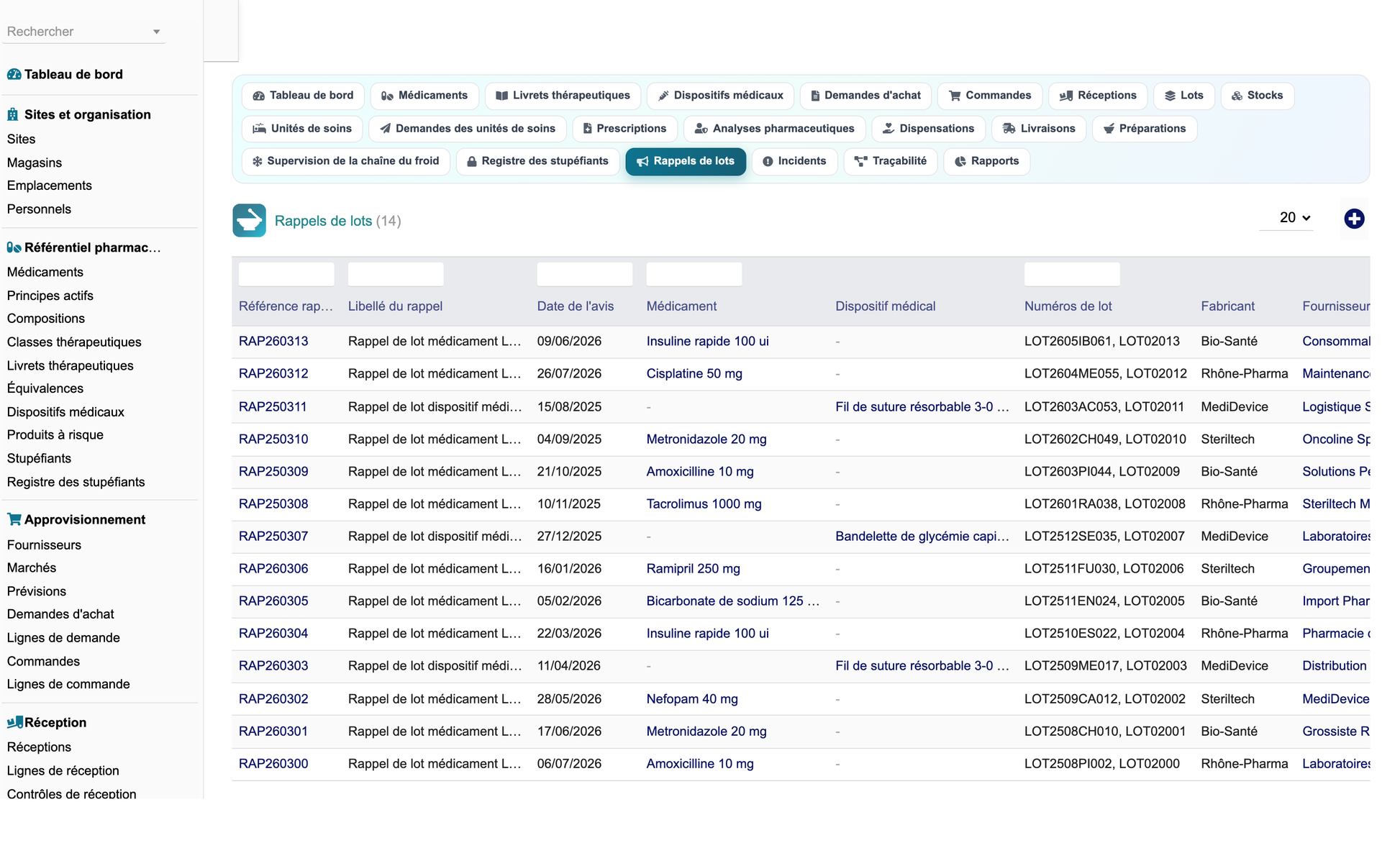Click the pallet icon on the Réceptions tab
1400x866 pixels.
click(x=1066, y=96)
